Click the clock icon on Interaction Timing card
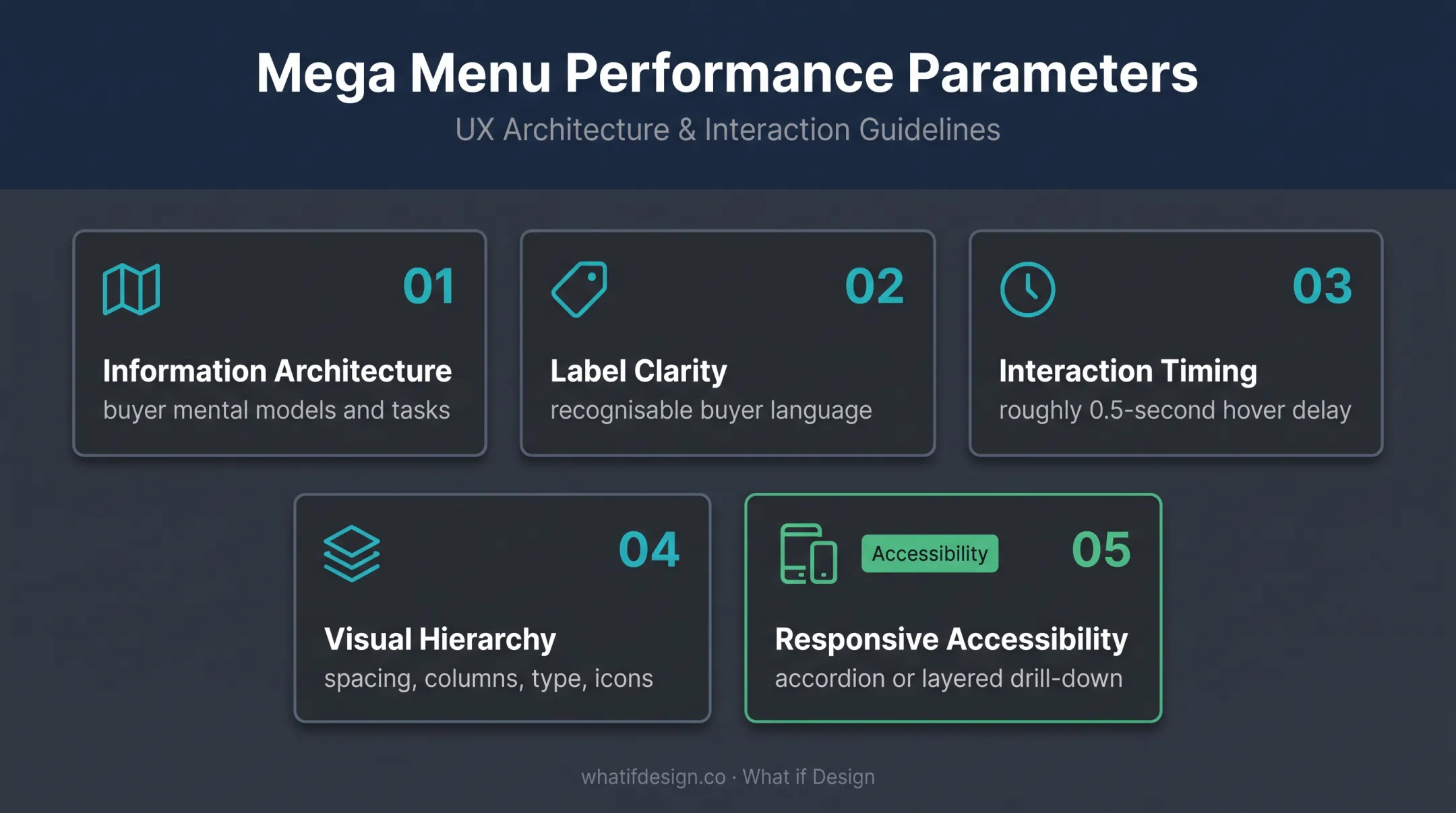Viewport: 1456px width, 813px height. pyautogui.click(x=1027, y=289)
